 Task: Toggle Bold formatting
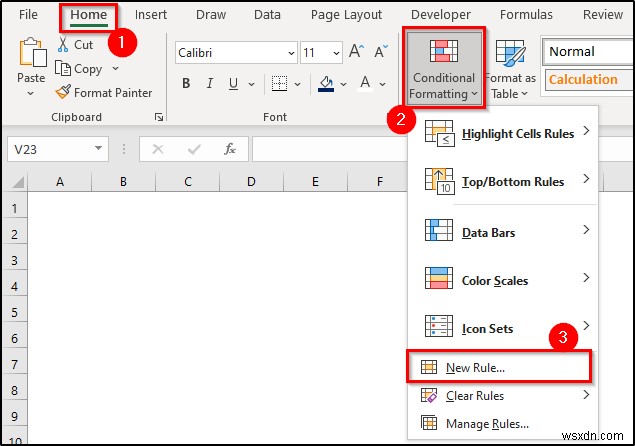[x=186, y=83]
